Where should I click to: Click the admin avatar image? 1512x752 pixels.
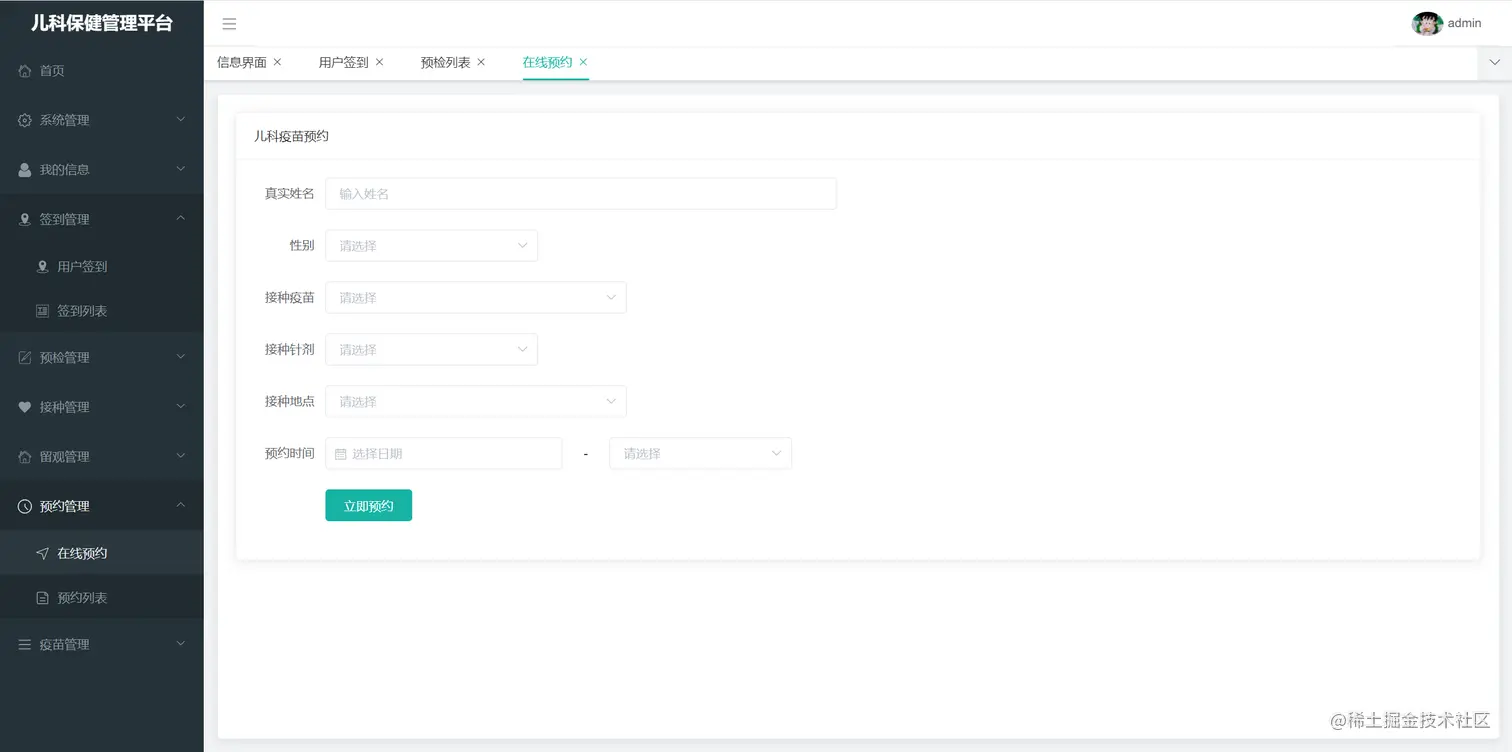[x=1426, y=23]
